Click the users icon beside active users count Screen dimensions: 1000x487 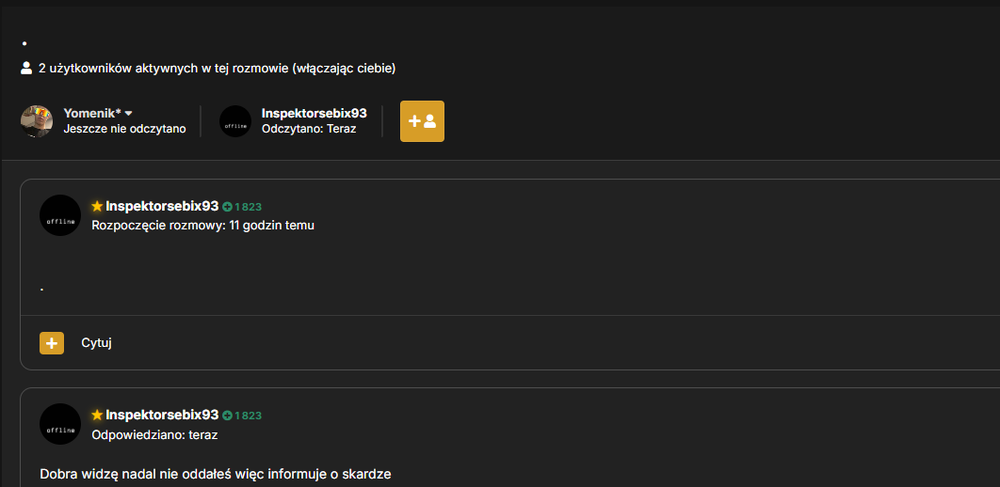tap(26, 68)
